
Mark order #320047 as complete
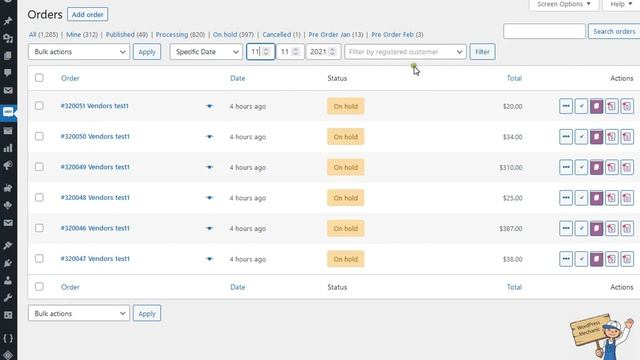[x=581, y=259]
